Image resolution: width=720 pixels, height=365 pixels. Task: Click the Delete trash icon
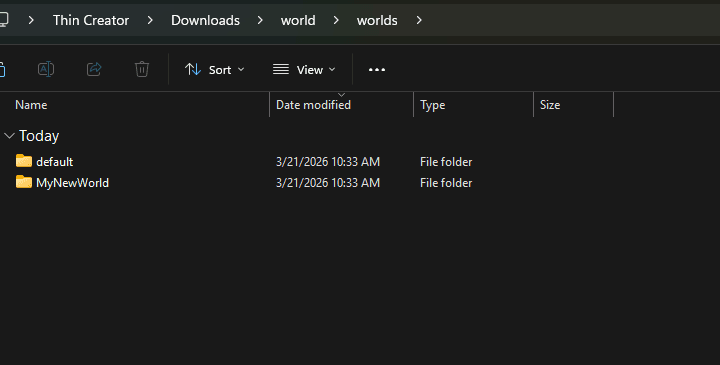click(x=142, y=69)
